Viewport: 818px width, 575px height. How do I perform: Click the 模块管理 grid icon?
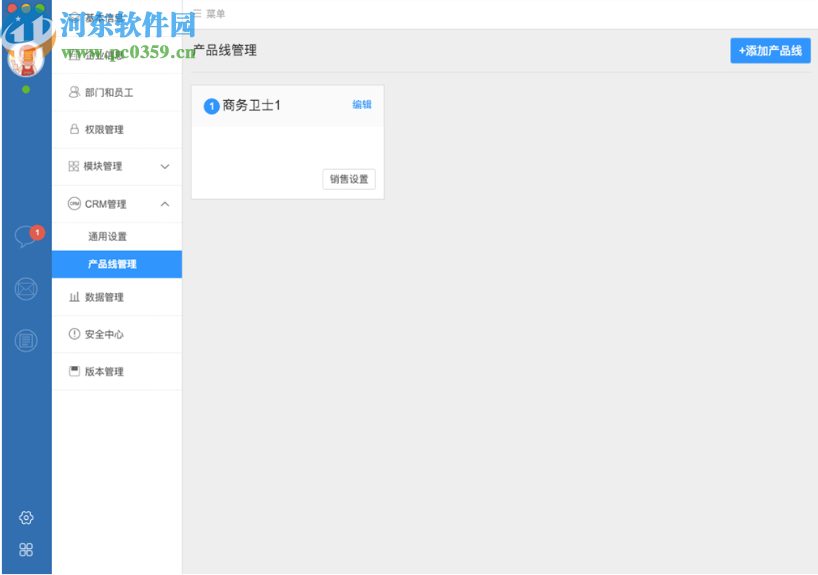point(74,166)
